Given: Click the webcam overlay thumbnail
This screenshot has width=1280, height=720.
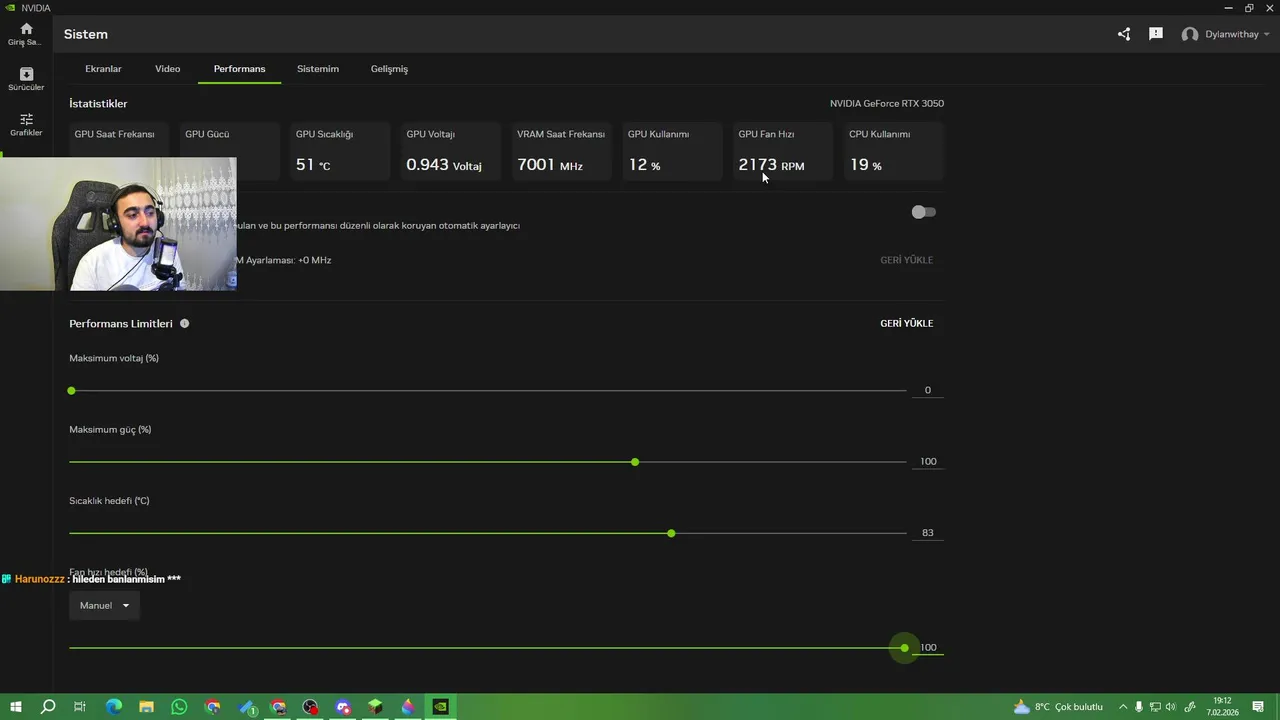Looking at the screenshot, I should point(118,224).
